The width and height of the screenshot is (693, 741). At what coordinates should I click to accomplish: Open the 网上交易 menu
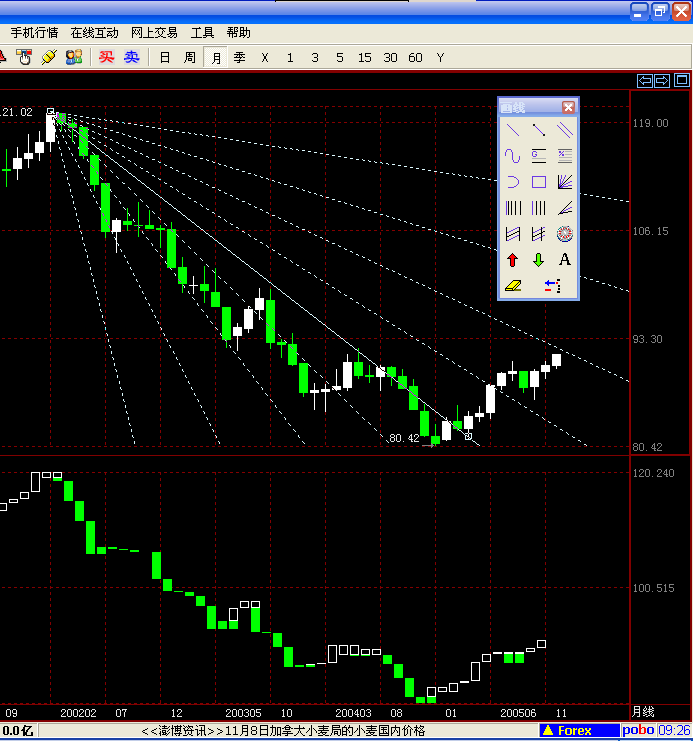point(154,33)
